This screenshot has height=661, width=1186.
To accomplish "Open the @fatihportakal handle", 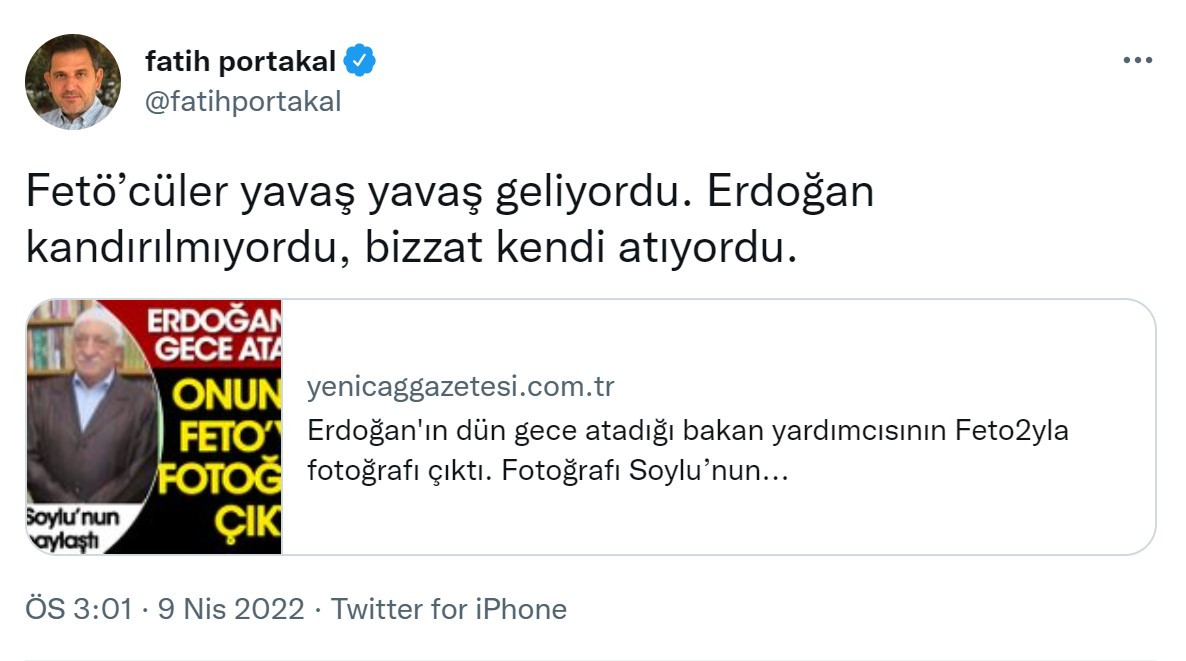I will click(x=241, y=98).
